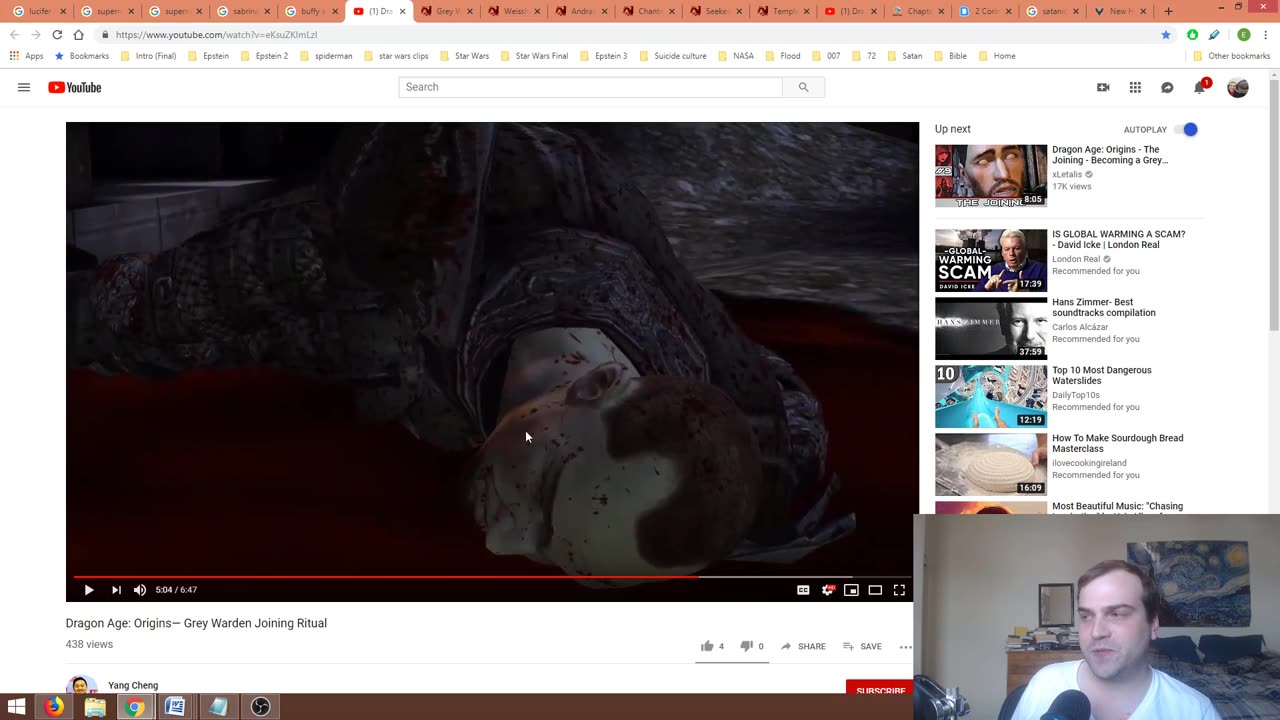The width and height of the screenshot is (1280, 720).
Task: Share this video
Action: (x=803, y=646)
